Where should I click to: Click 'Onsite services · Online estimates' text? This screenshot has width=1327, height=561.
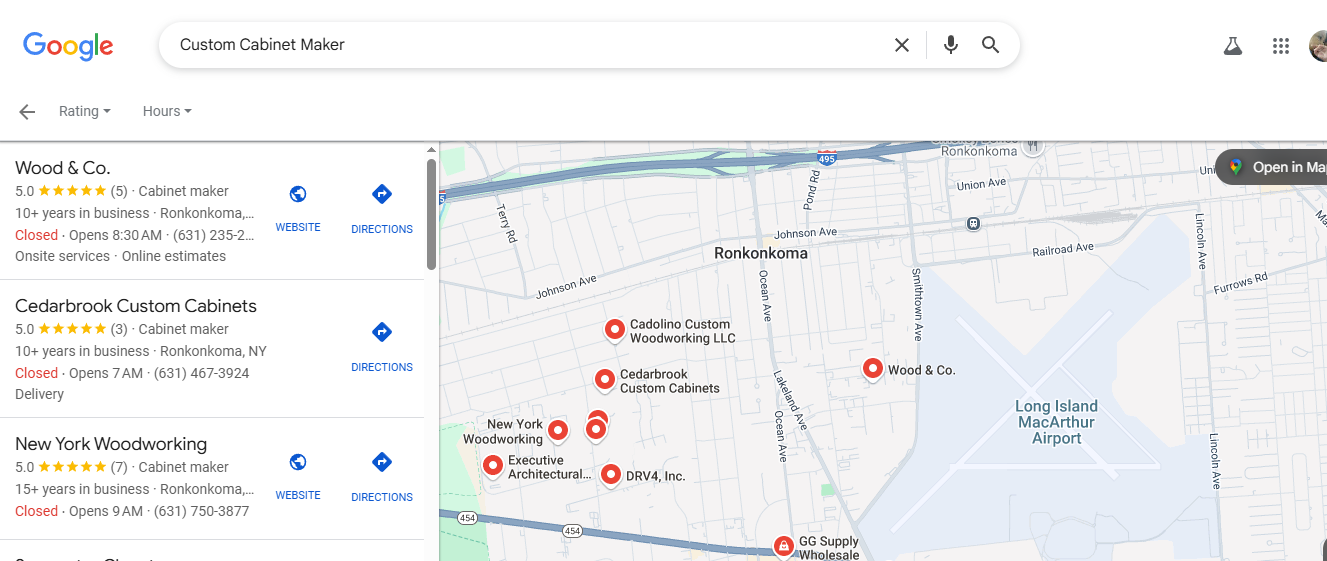pyautogui.click(x=120, y=256)
